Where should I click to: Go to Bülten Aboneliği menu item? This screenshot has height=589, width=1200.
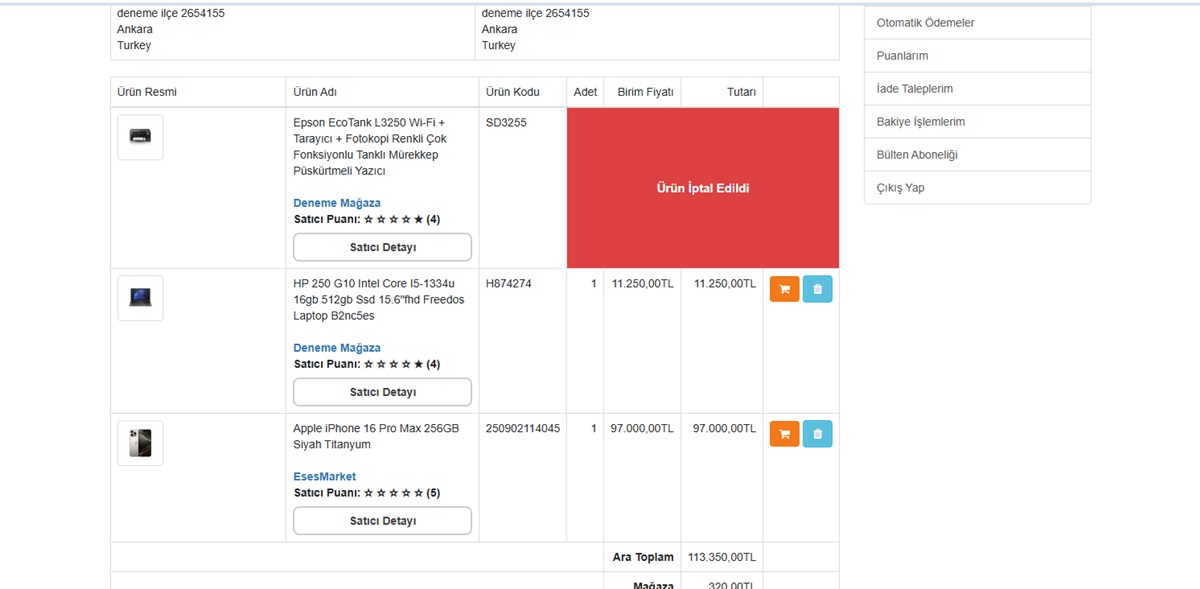point(917,155)
